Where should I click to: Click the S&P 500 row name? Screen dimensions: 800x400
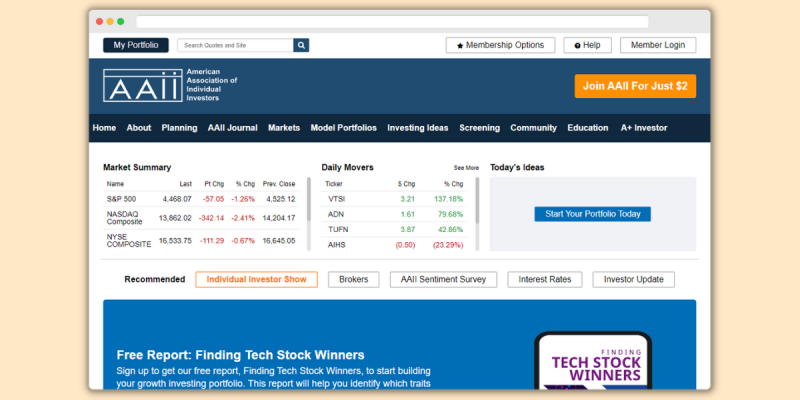121,199
